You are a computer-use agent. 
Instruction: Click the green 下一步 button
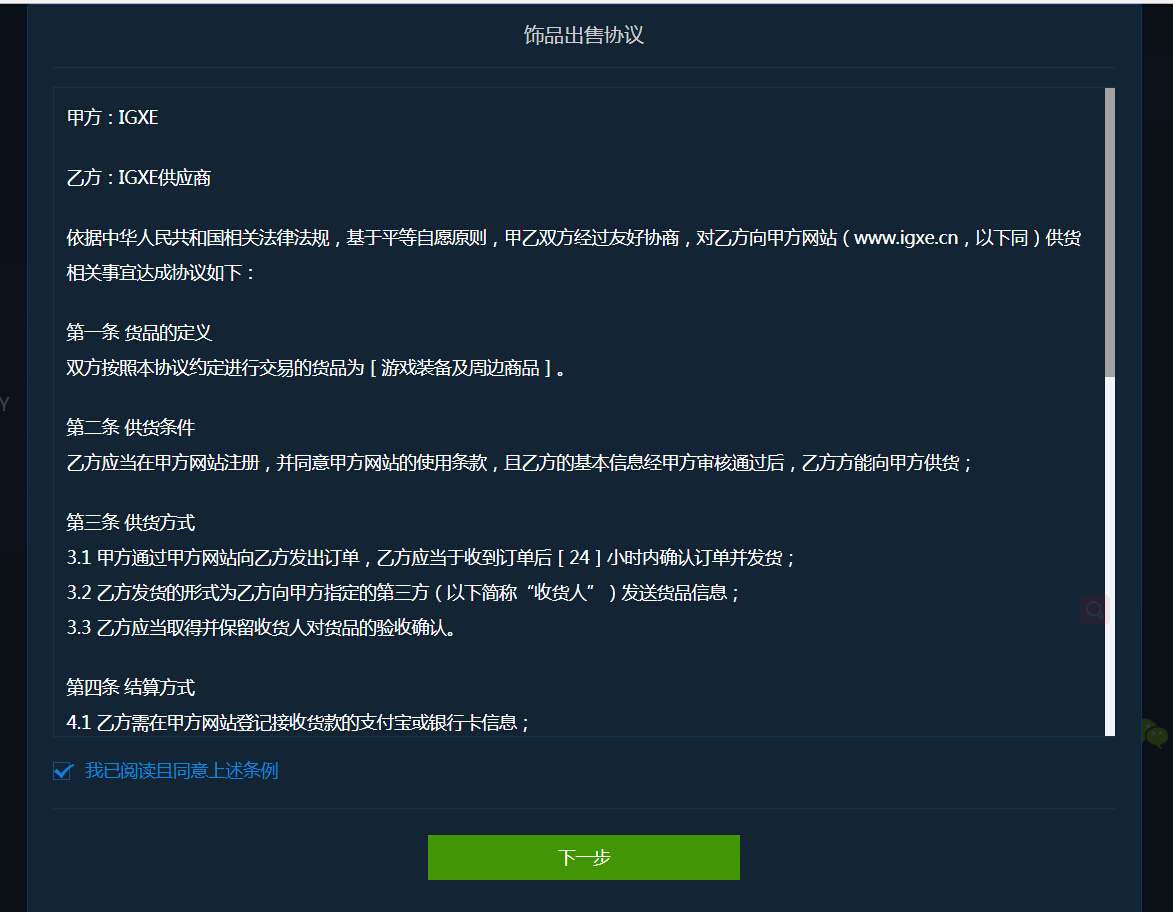pyautogui.click(x=584, y=857)
